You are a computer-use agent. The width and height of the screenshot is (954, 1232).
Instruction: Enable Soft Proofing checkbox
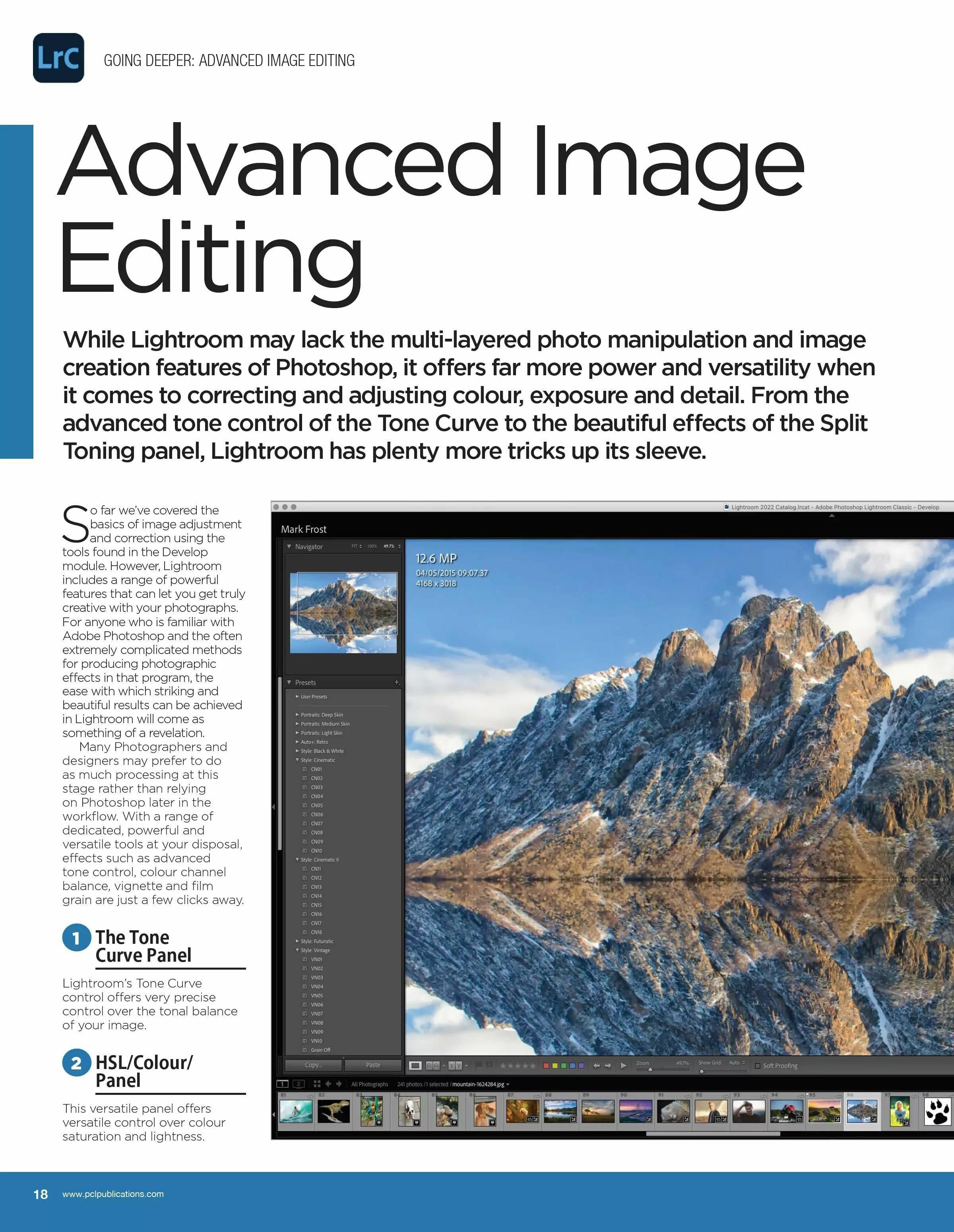758,1066
